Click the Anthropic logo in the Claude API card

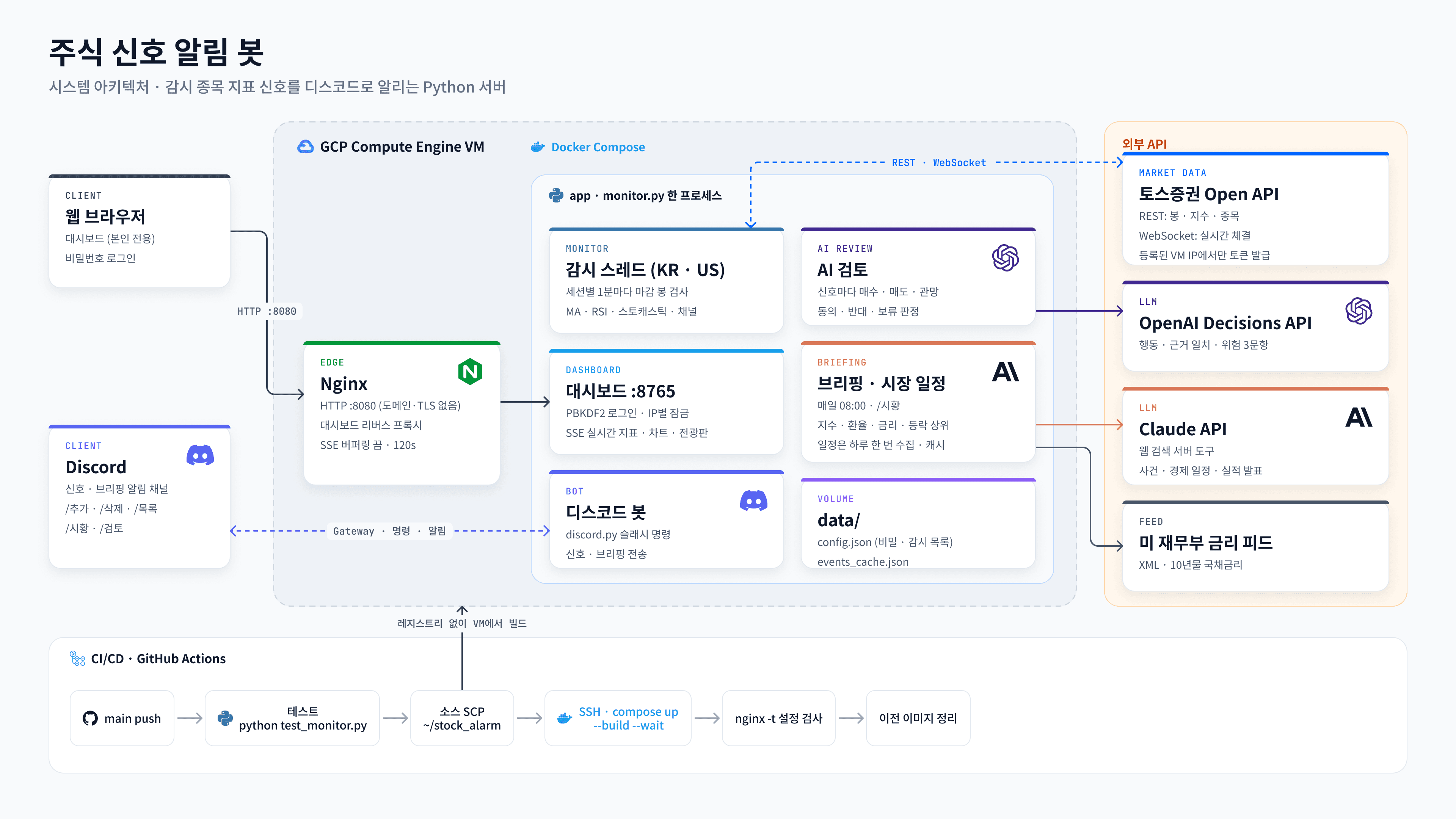point(1359,417)
